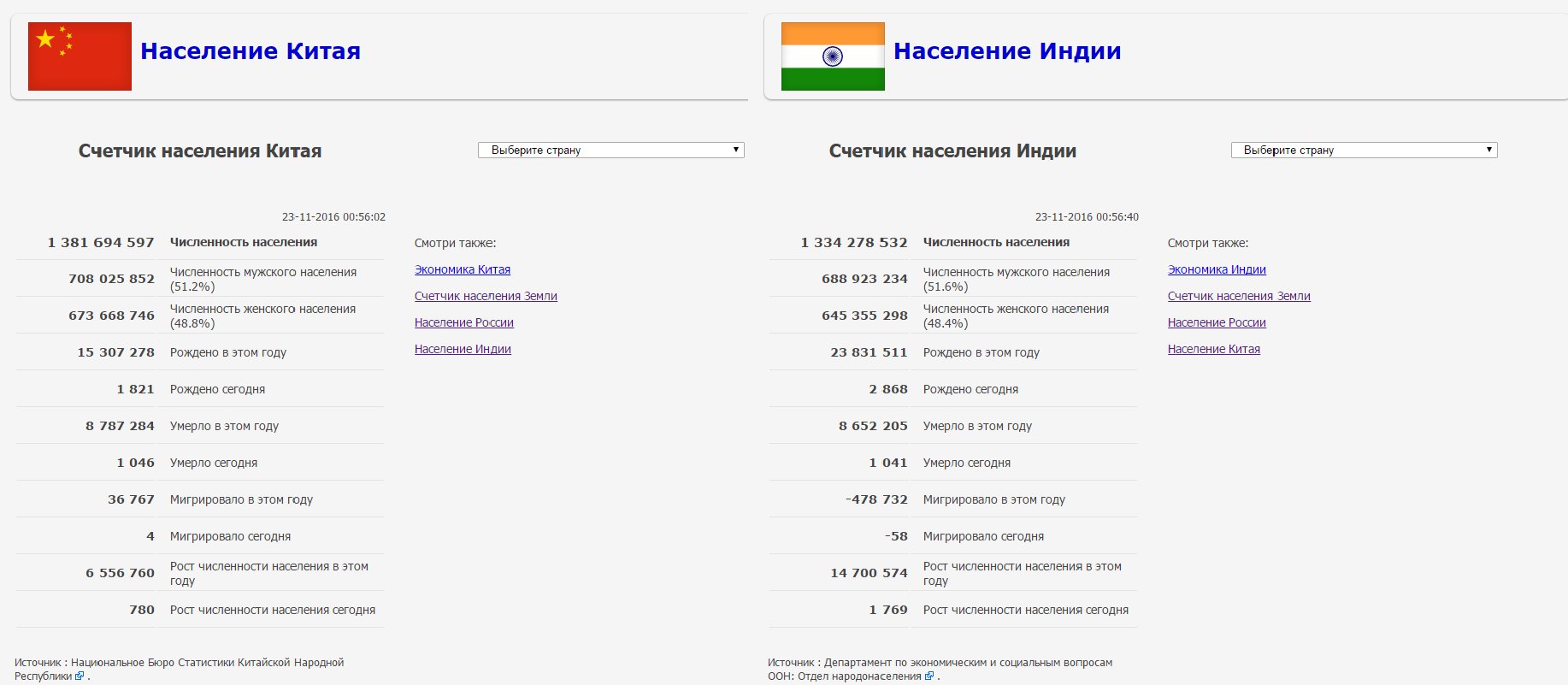The image size is (1568, 685).
Task: Open external source link icon under India table
Action: (x=929, y=676)
